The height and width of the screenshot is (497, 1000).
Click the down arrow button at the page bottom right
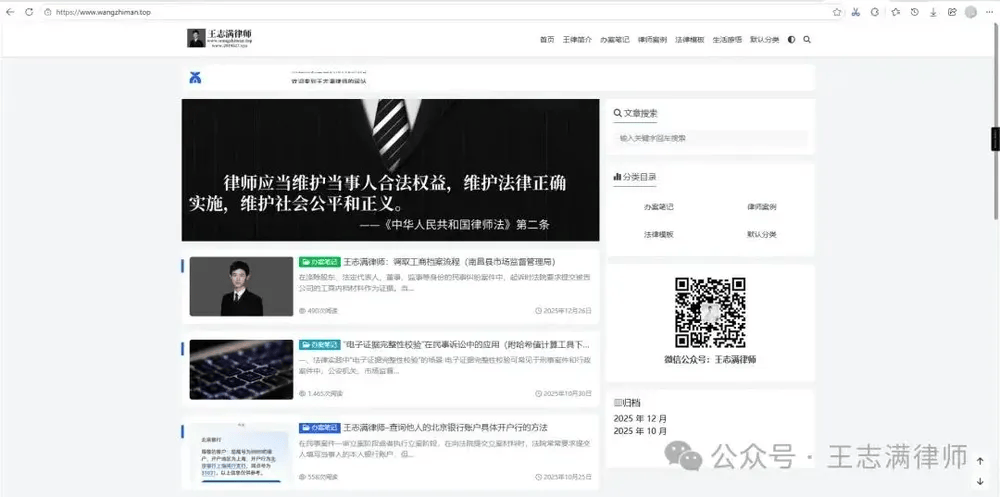click(x=980, y=481)
